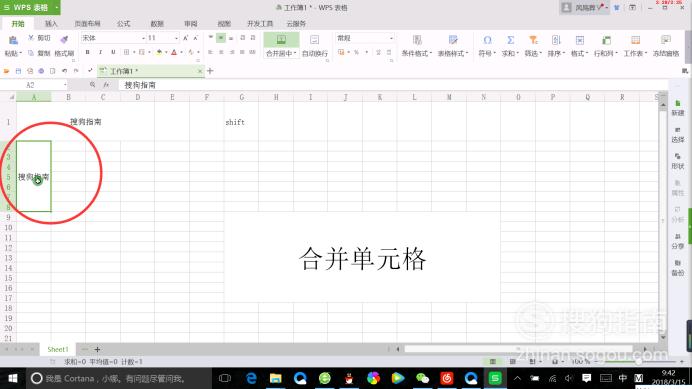Screen dimensions: 692x389
Task: Switch to the 公式 ribbon tab
Action: [124, 23]
